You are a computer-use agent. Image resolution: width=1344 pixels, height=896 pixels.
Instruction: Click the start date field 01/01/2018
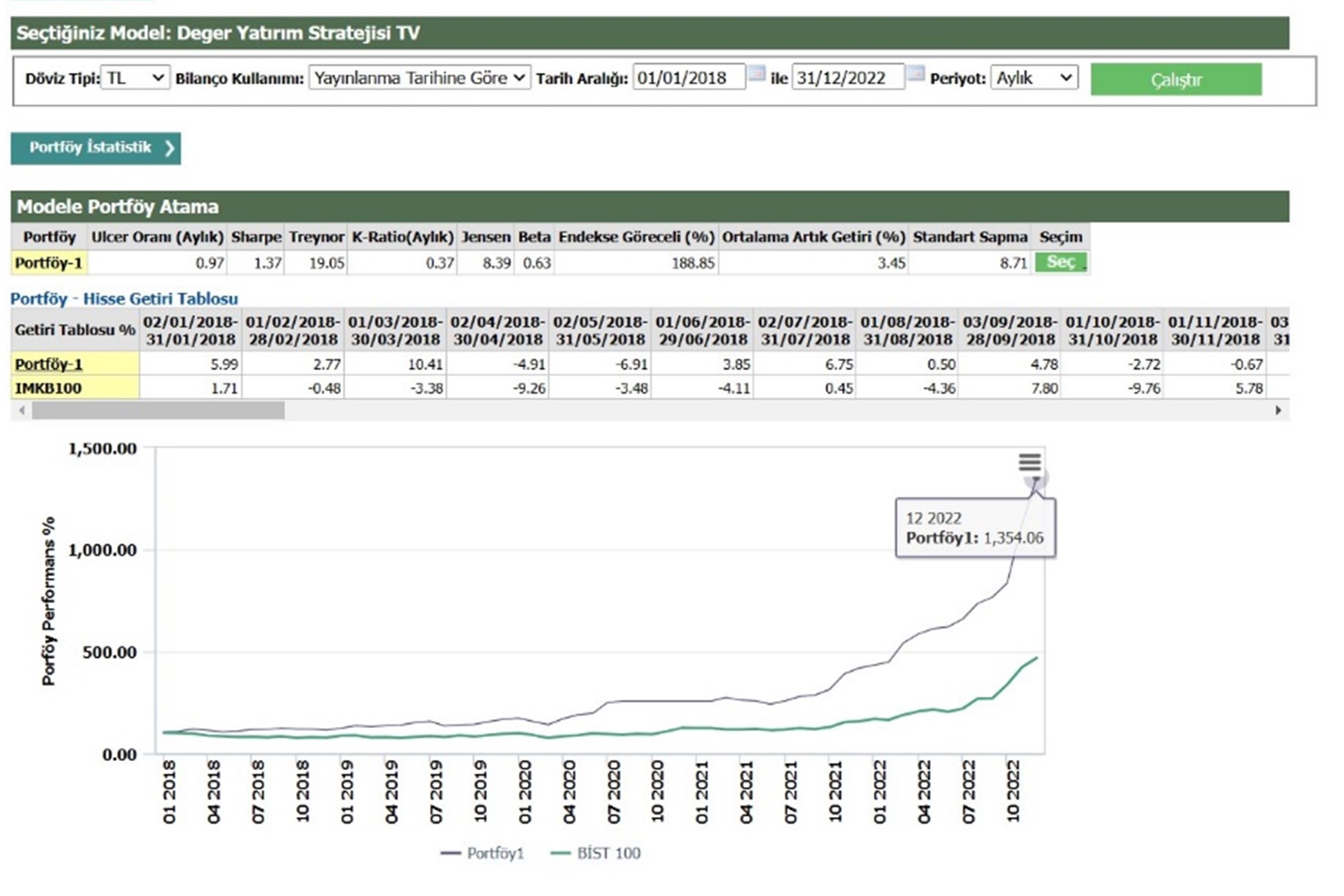689,78
